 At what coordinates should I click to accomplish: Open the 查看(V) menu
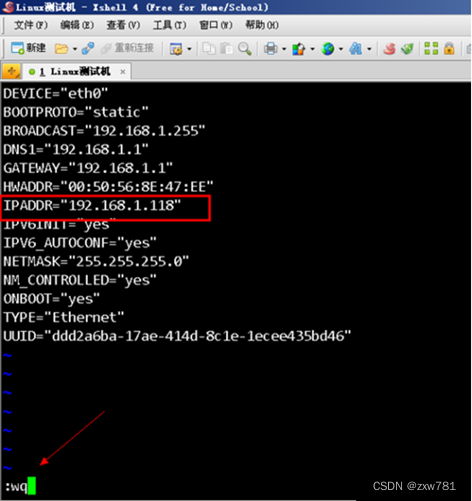tap(123, 25)
